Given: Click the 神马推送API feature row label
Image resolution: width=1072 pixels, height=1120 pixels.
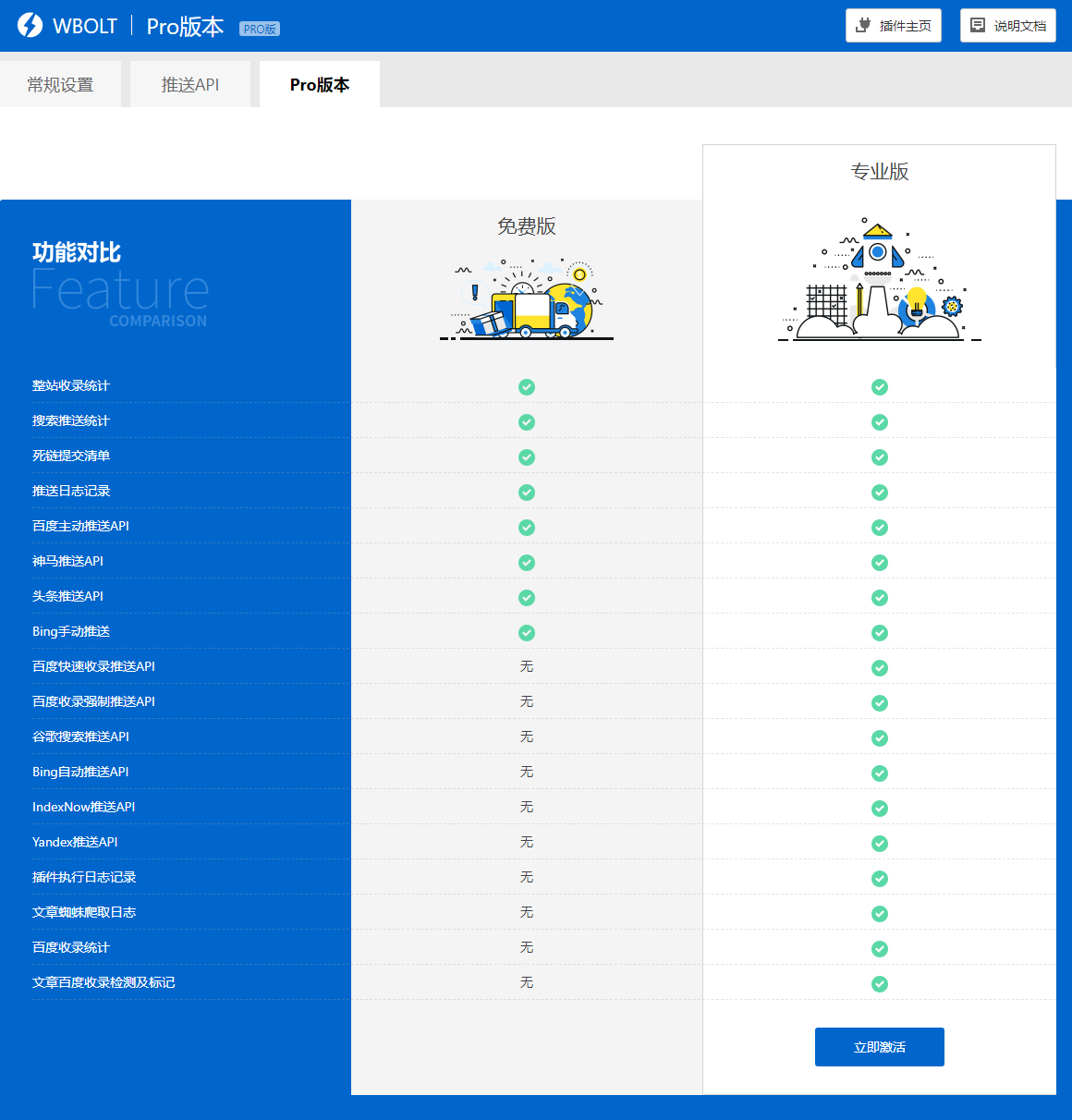Looking at the screenshot, I should pos(67,561).
